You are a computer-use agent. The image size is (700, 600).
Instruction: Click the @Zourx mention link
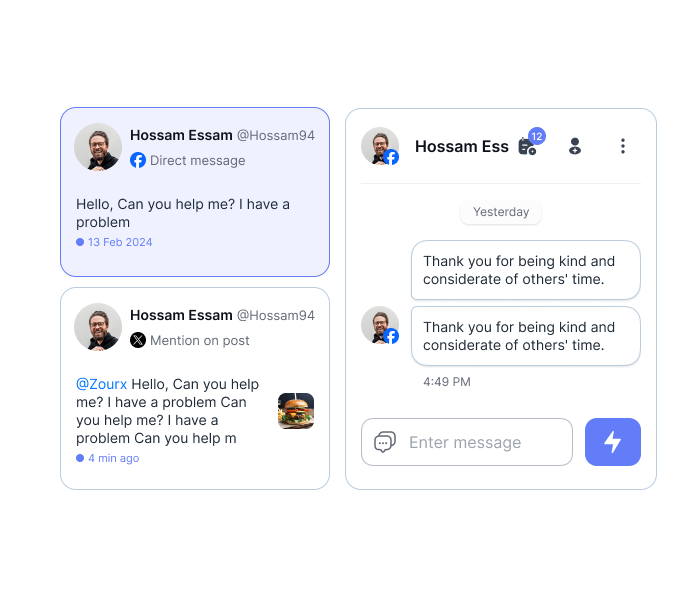click(x=101, y=384)
